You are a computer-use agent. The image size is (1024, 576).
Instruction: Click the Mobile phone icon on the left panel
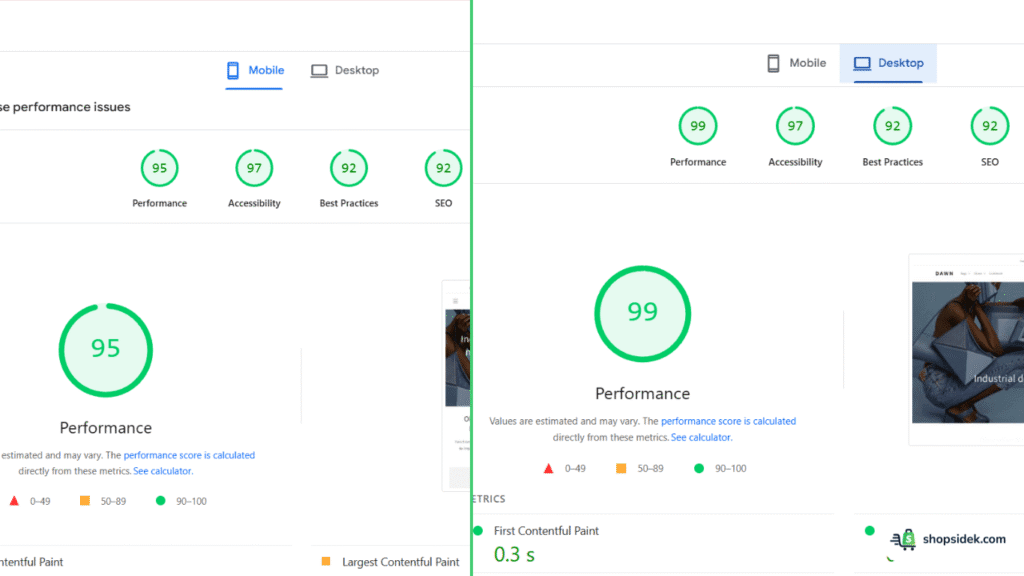click(234, 70)
